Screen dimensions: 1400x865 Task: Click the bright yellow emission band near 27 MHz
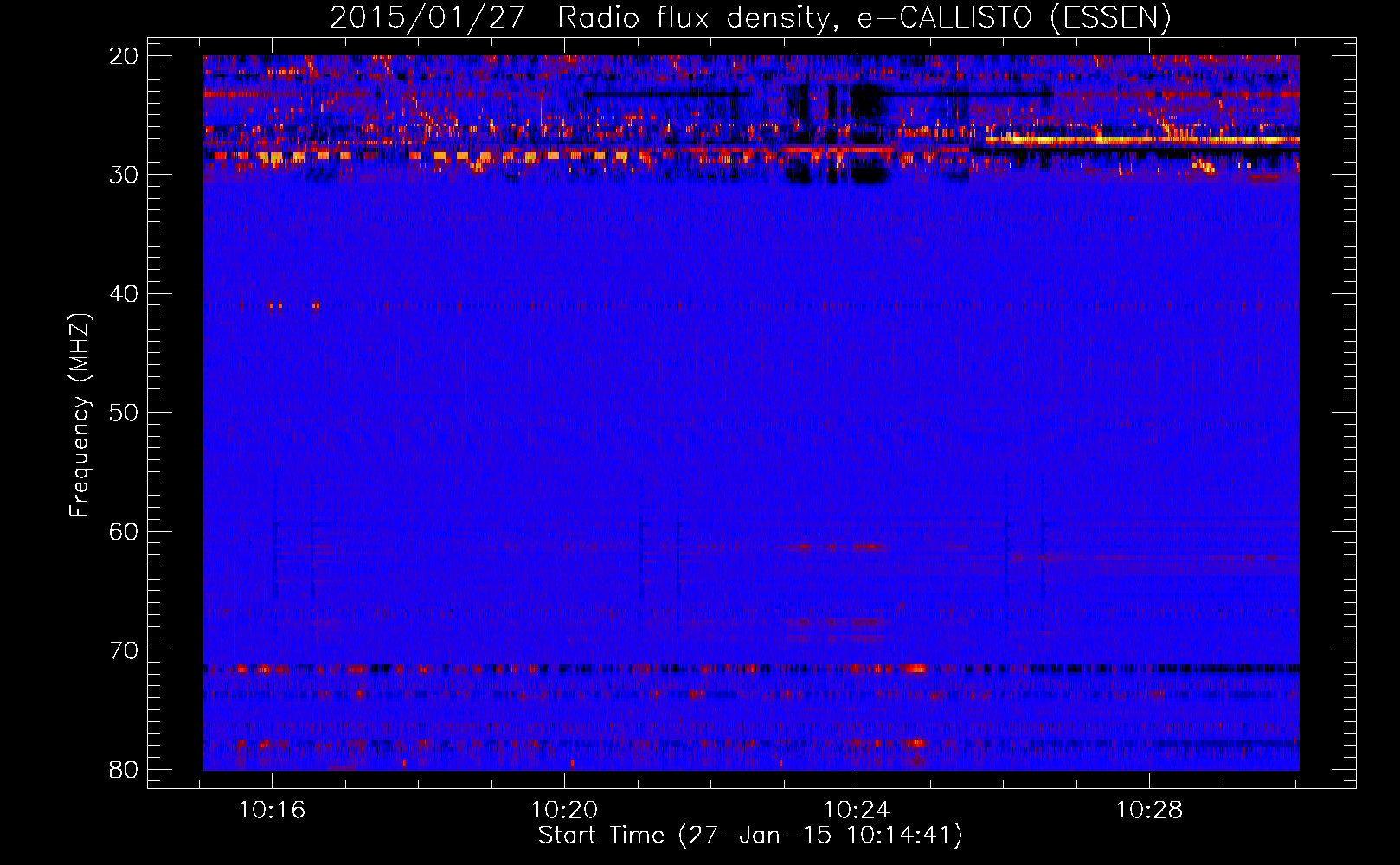1142,139
